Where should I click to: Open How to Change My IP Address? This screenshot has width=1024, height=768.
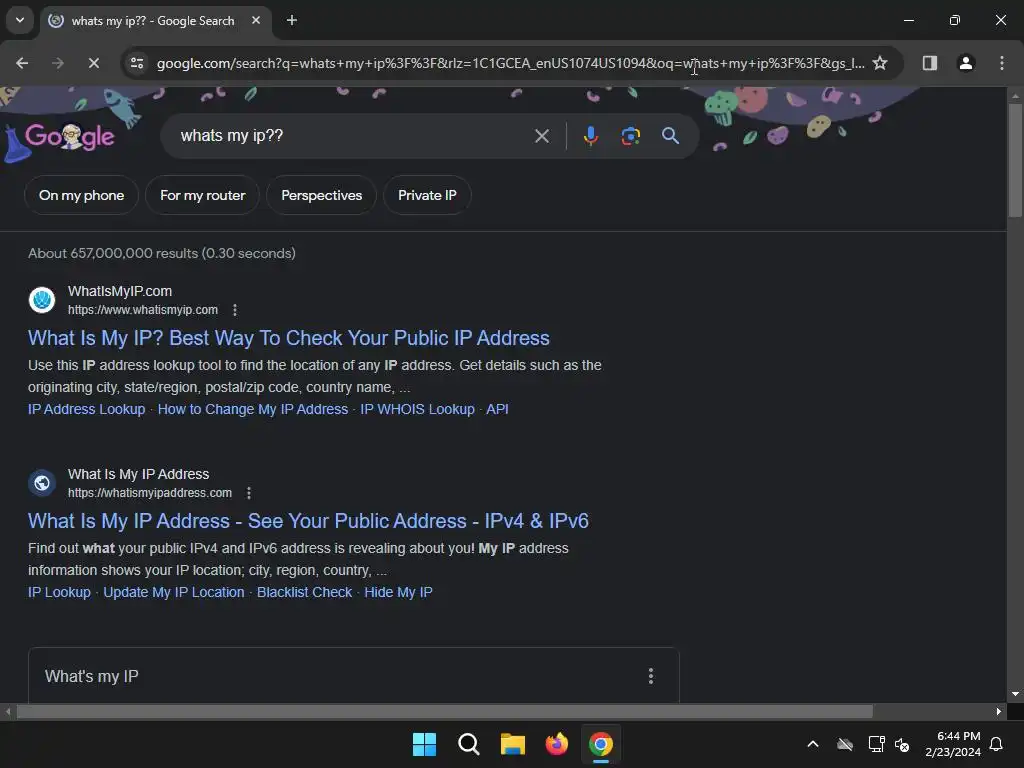(253, 409)
